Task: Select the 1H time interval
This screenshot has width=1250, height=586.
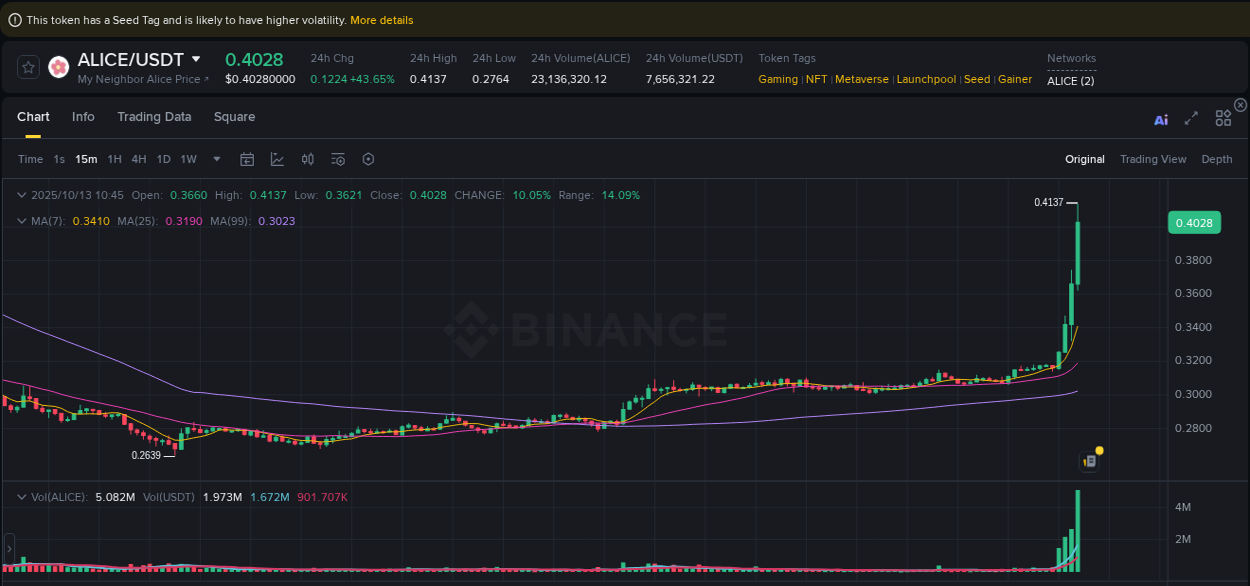Action: coord(114,159)
